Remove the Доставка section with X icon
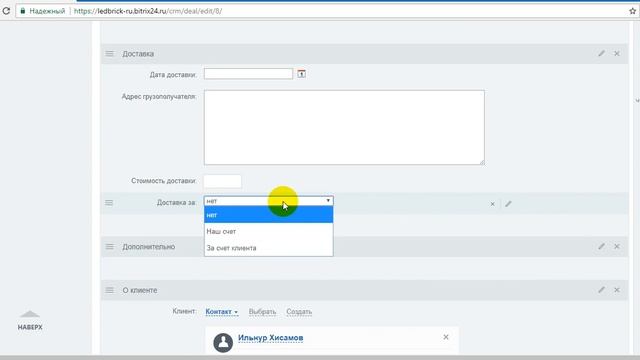The image size is (640, 360). pos(617,53)
